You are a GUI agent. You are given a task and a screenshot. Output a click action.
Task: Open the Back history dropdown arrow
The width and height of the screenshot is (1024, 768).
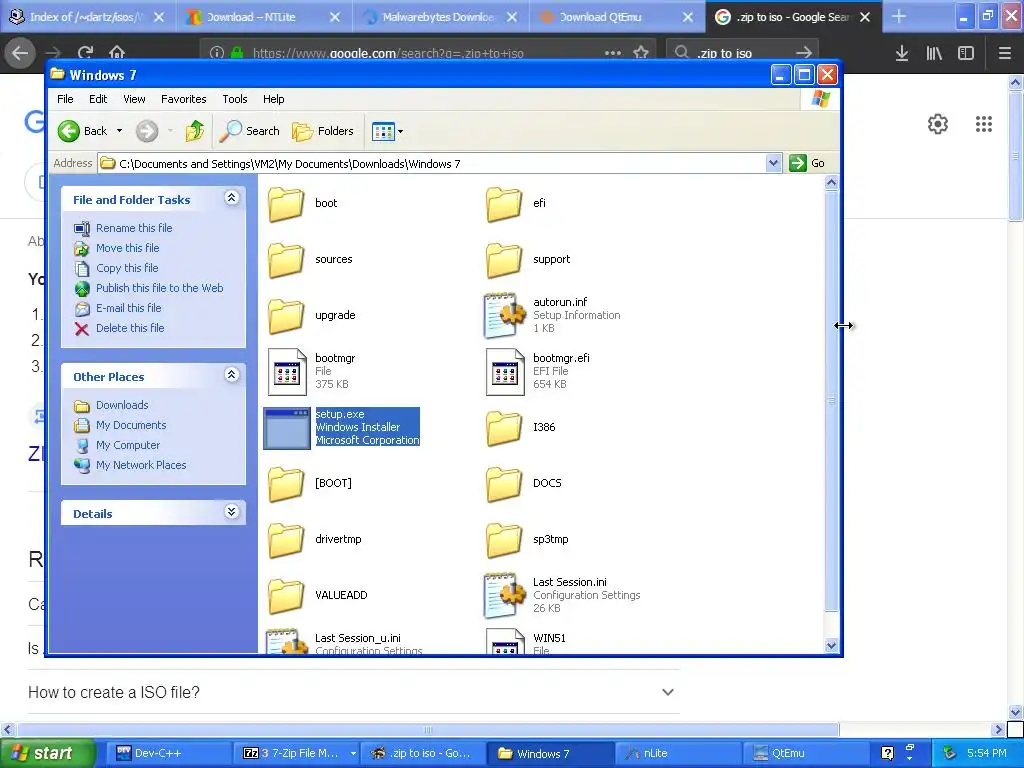click(120, 131)
